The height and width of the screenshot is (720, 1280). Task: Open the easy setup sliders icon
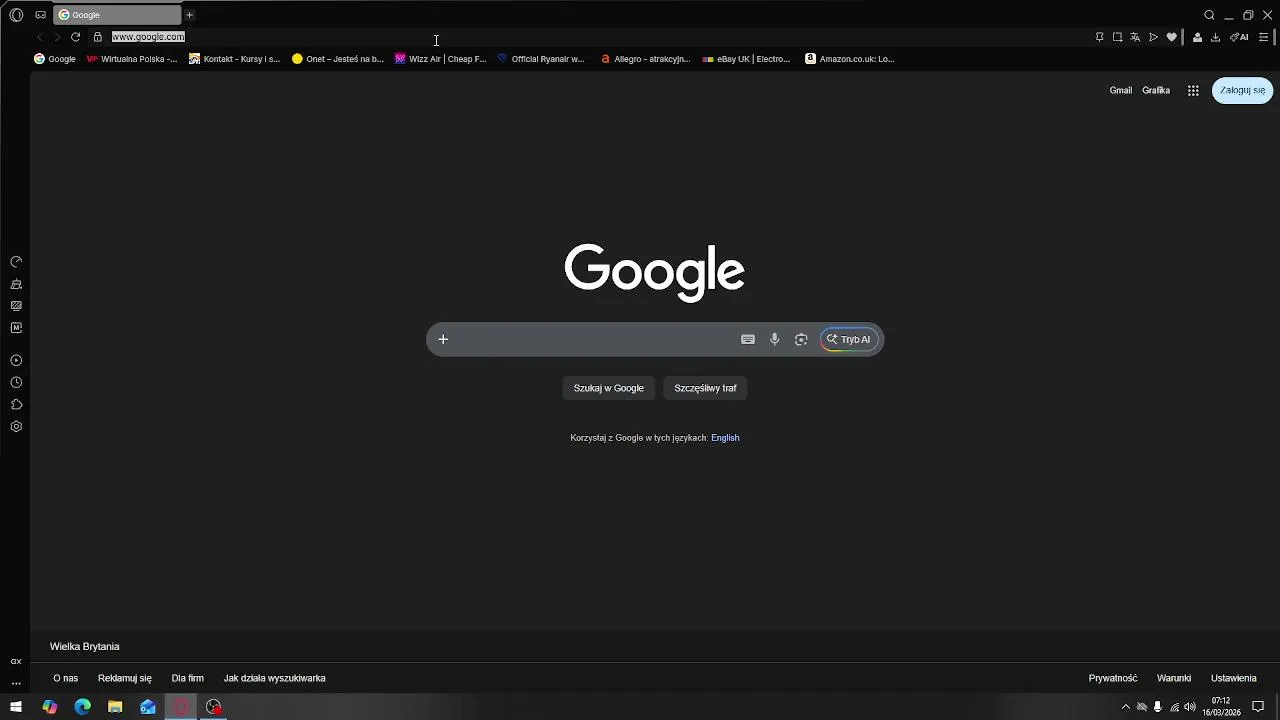pyautogui.click(x=1264, y=37)
